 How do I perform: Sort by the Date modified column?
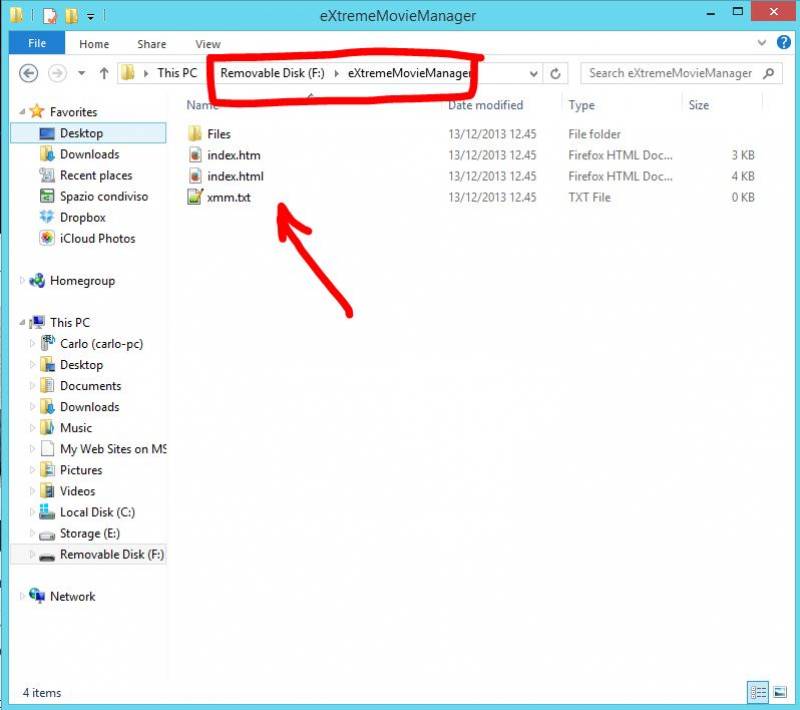485,105
